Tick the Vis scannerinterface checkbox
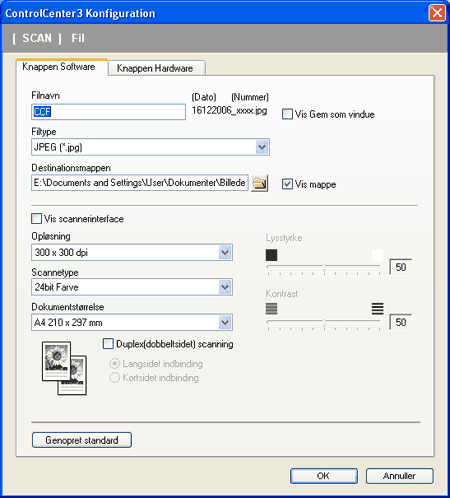This screenshot has height=498, width=450. [36, 219]
